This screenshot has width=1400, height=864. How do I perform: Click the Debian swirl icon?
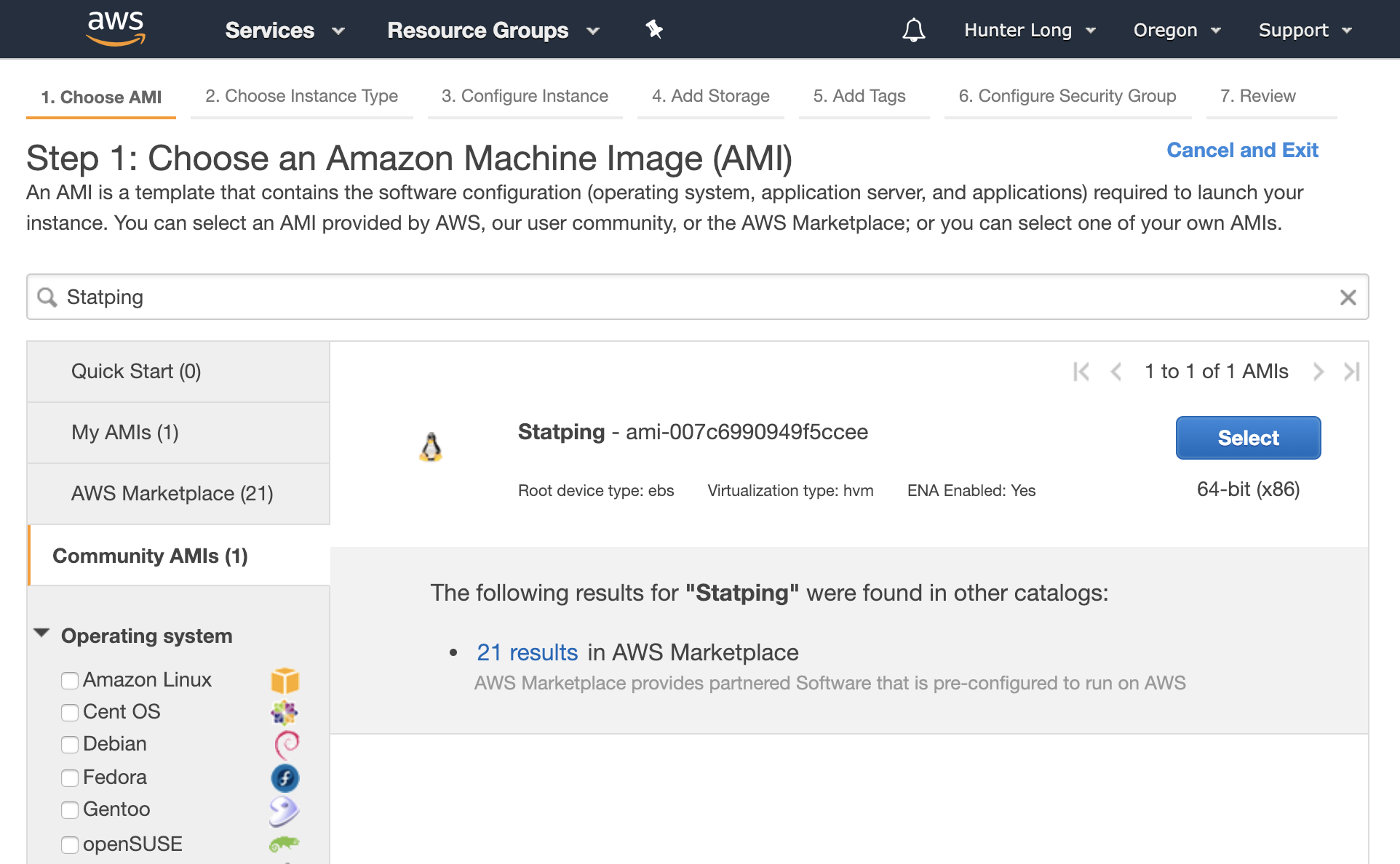click(286, 745)
